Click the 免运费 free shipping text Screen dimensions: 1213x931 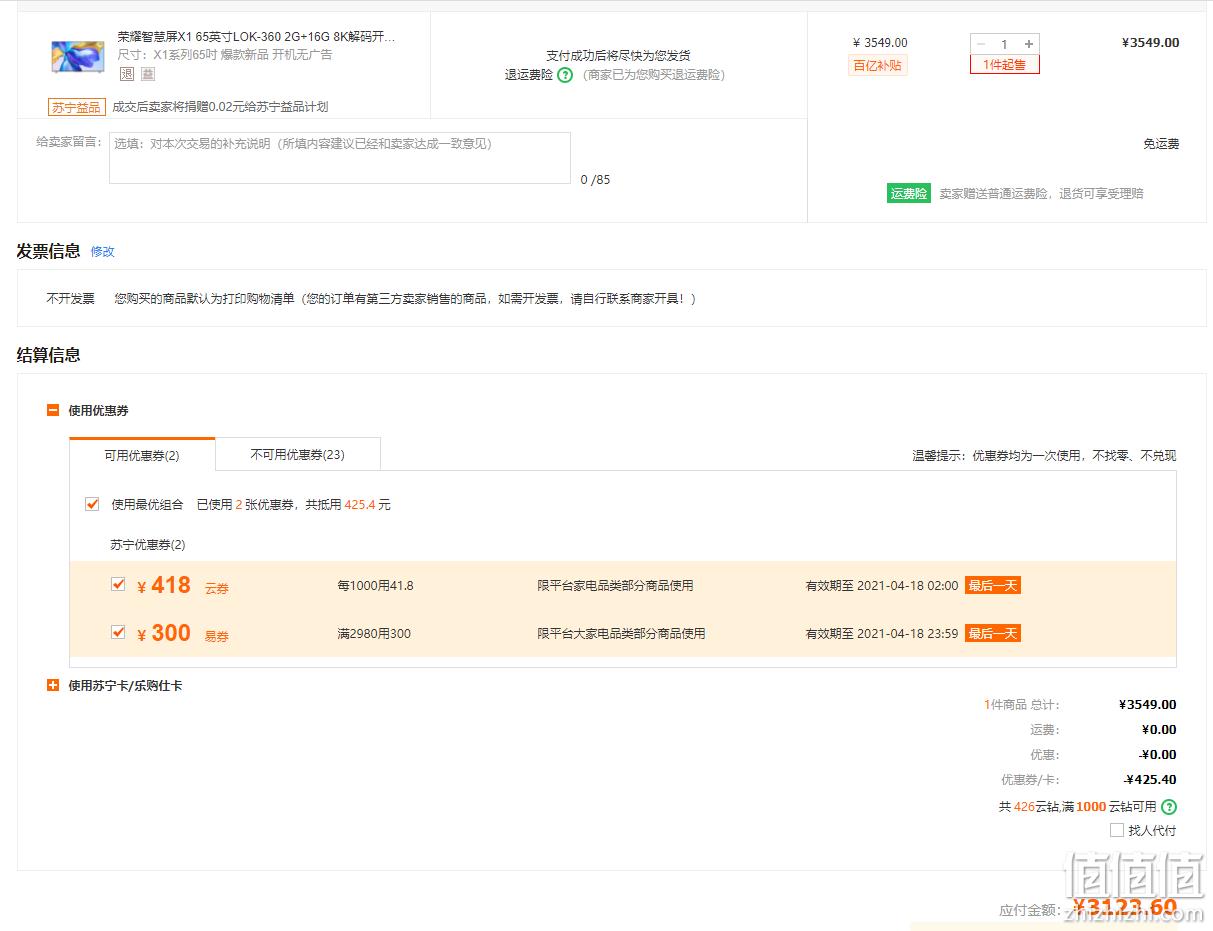[1161, 144]
